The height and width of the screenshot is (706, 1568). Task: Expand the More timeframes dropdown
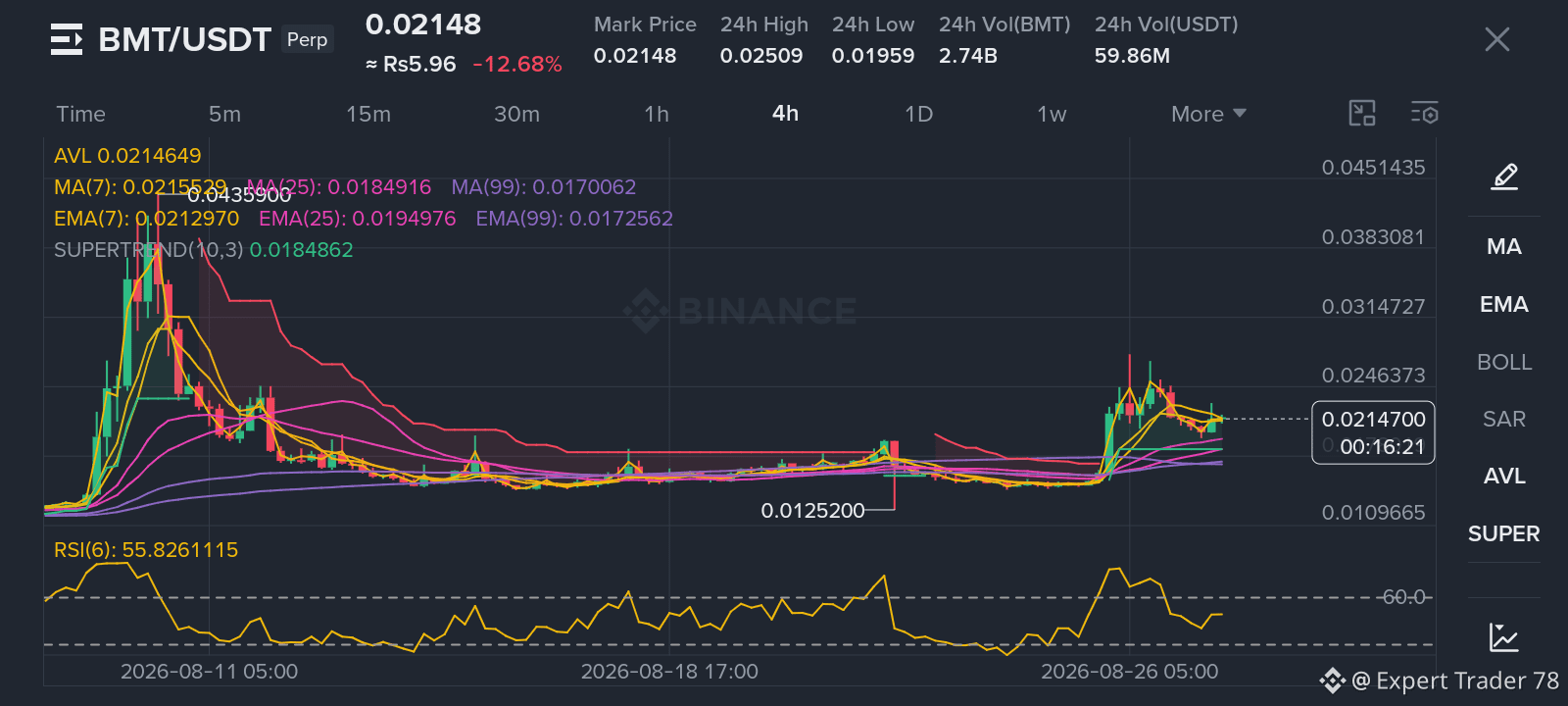(x=1208, y=114)
